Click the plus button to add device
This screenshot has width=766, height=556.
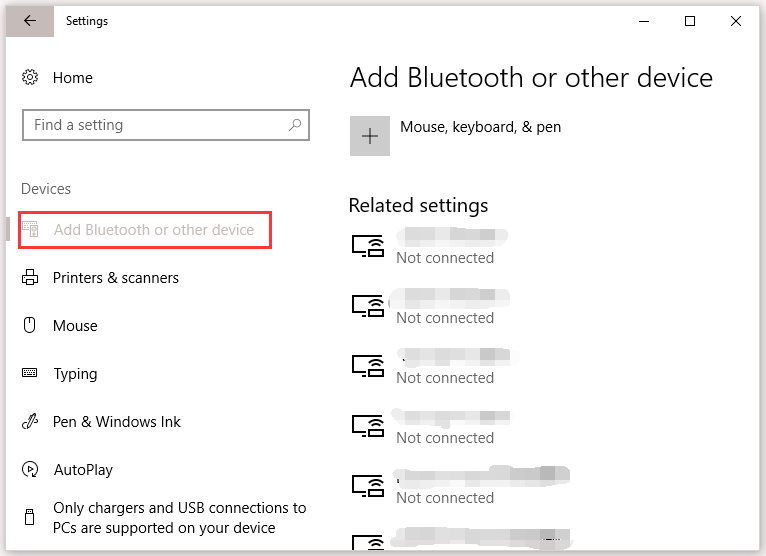click(370, 136)
